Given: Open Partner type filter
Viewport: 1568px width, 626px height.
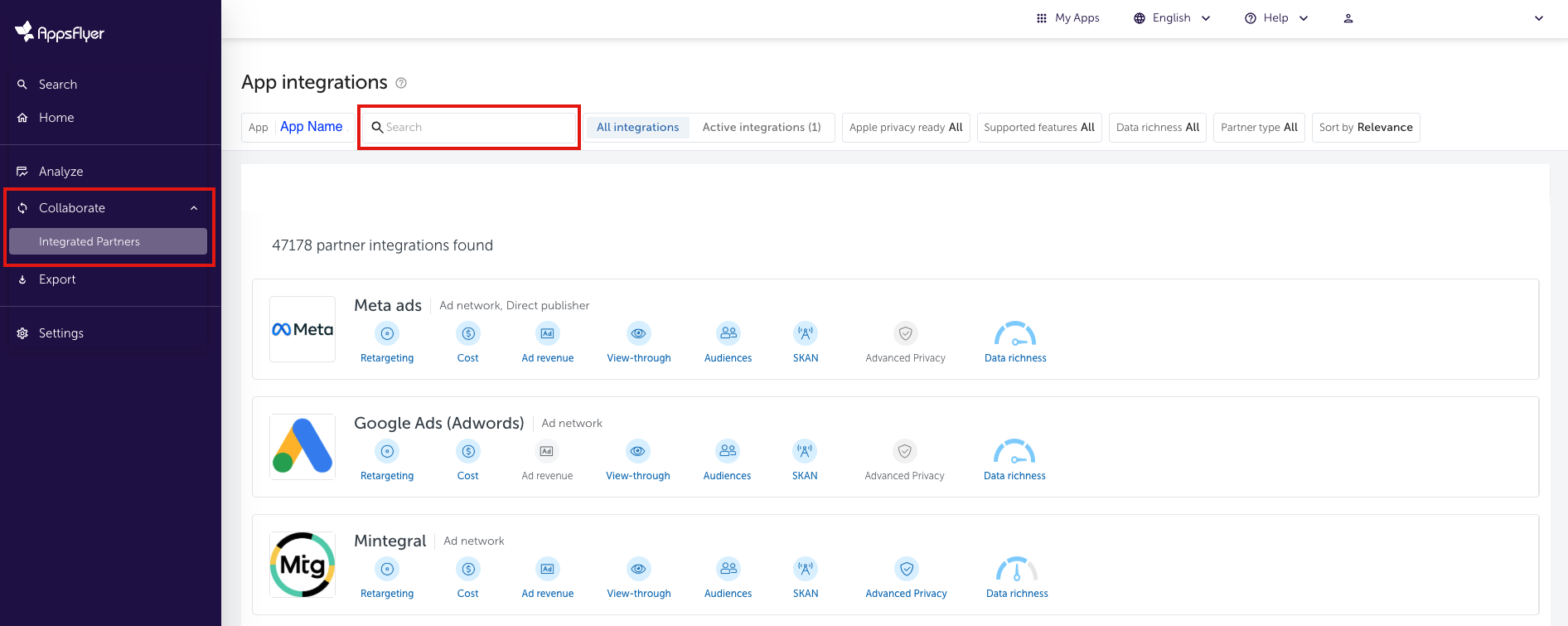Looking at the screenshot, I should click(x=1259, y=128).
